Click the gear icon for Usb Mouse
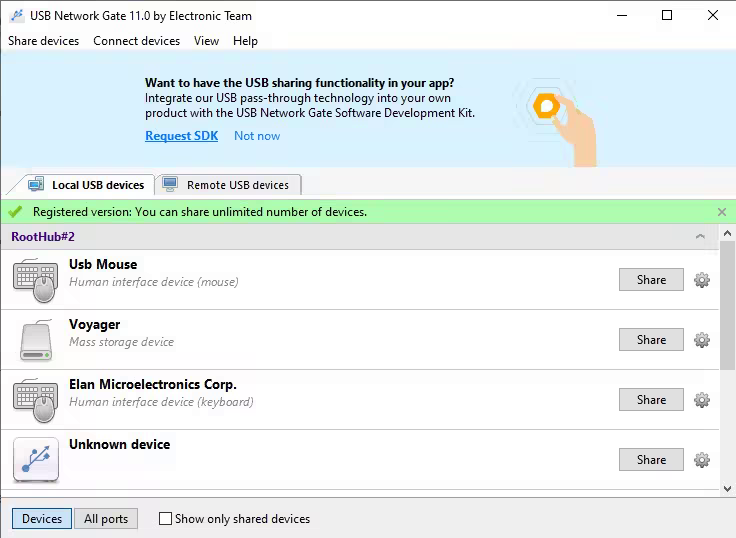Screen dimensions: 736x538 click(702, 280)
